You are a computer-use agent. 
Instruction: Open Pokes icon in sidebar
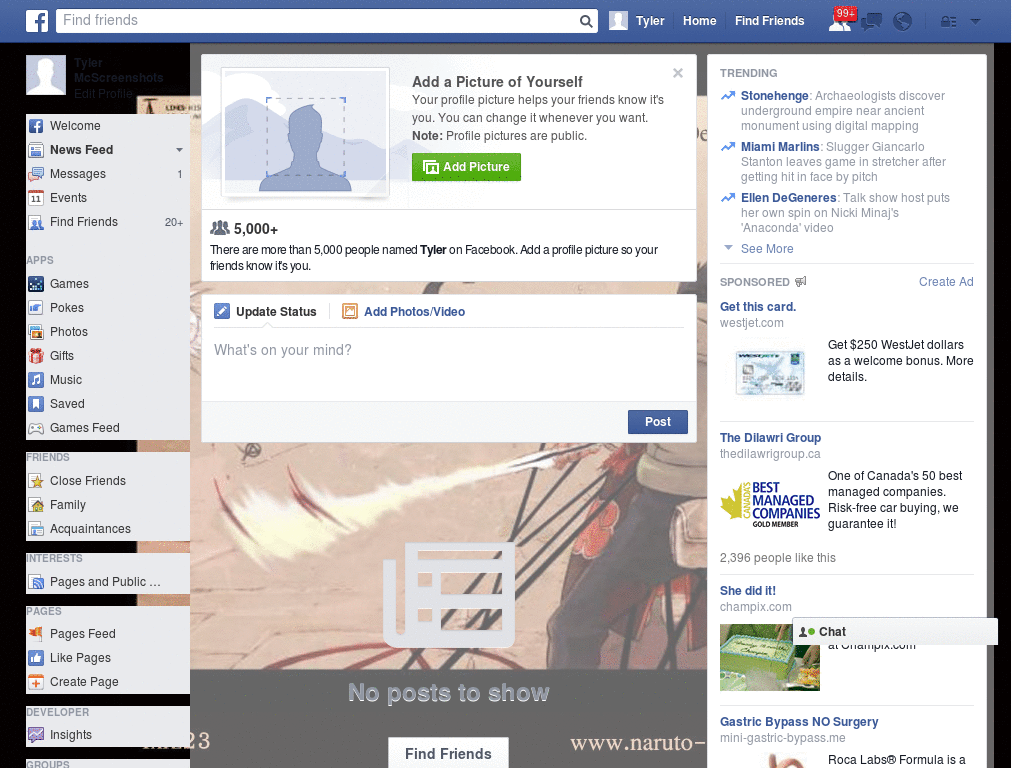pos(36,308)
